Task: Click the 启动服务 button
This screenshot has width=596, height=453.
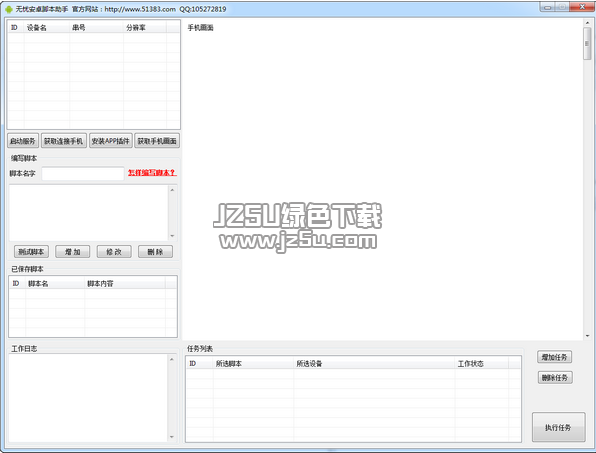Action: pos(23,141)
